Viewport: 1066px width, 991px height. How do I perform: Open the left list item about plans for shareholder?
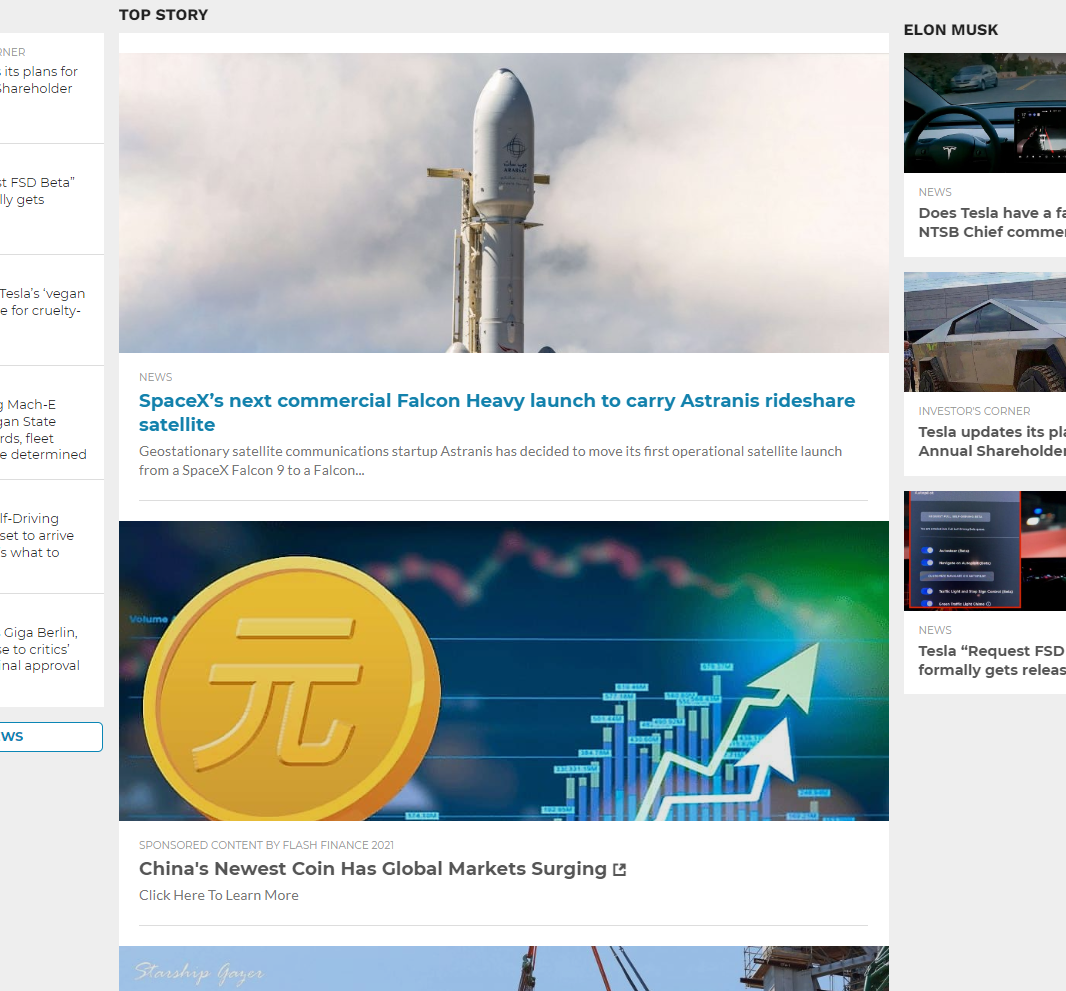coord(39,80)
